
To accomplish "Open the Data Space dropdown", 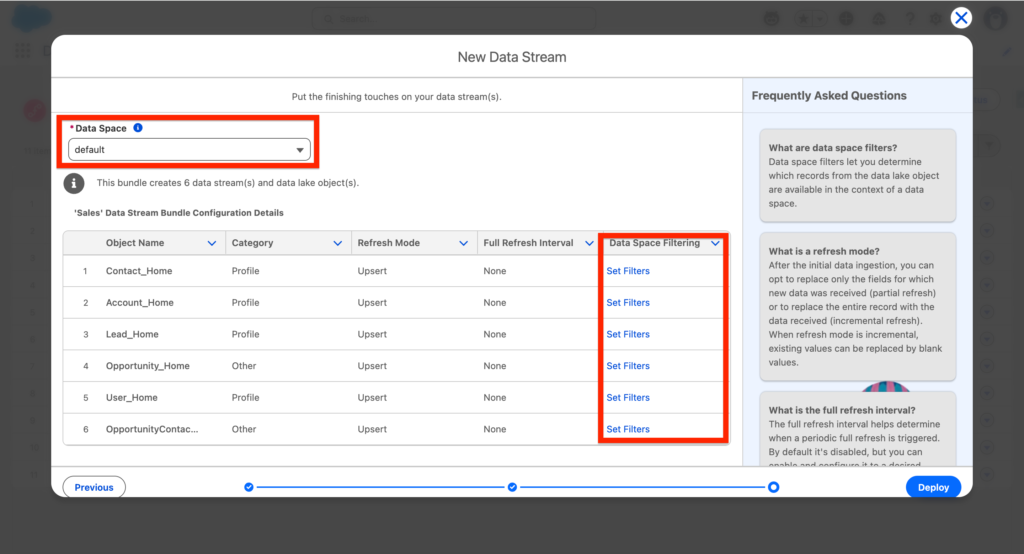I will [189, 150].
